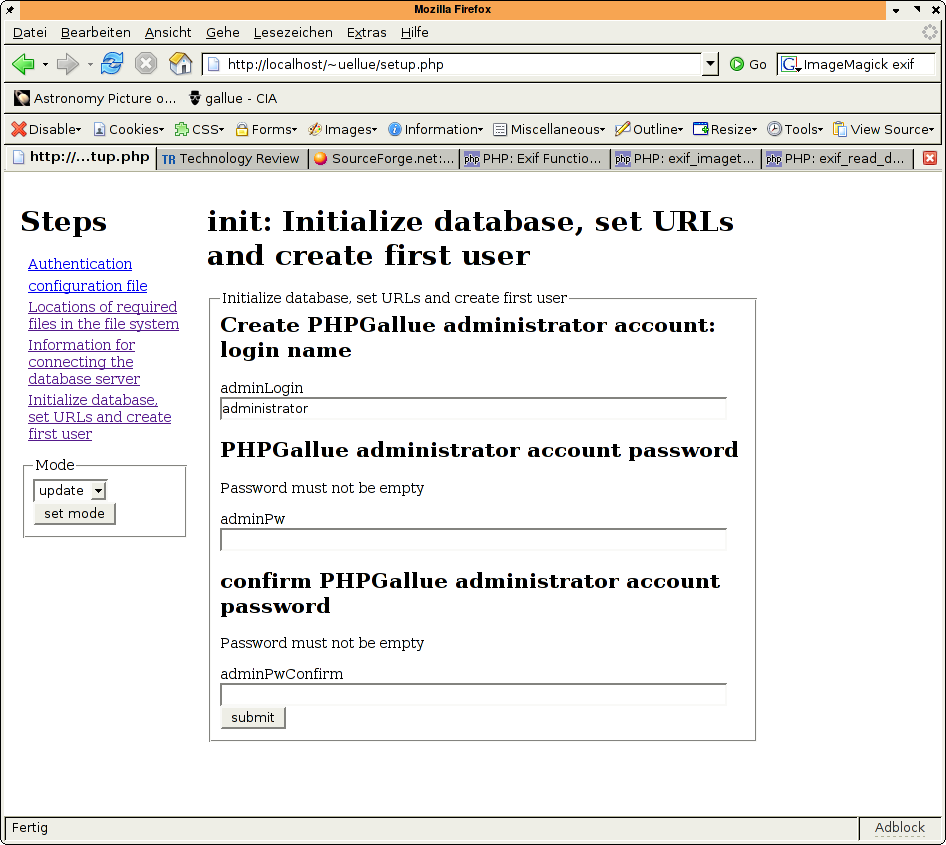Expand the Back button history arrow
The height and width of the screenshot is (845, 946).
click(x=45, y=64)
